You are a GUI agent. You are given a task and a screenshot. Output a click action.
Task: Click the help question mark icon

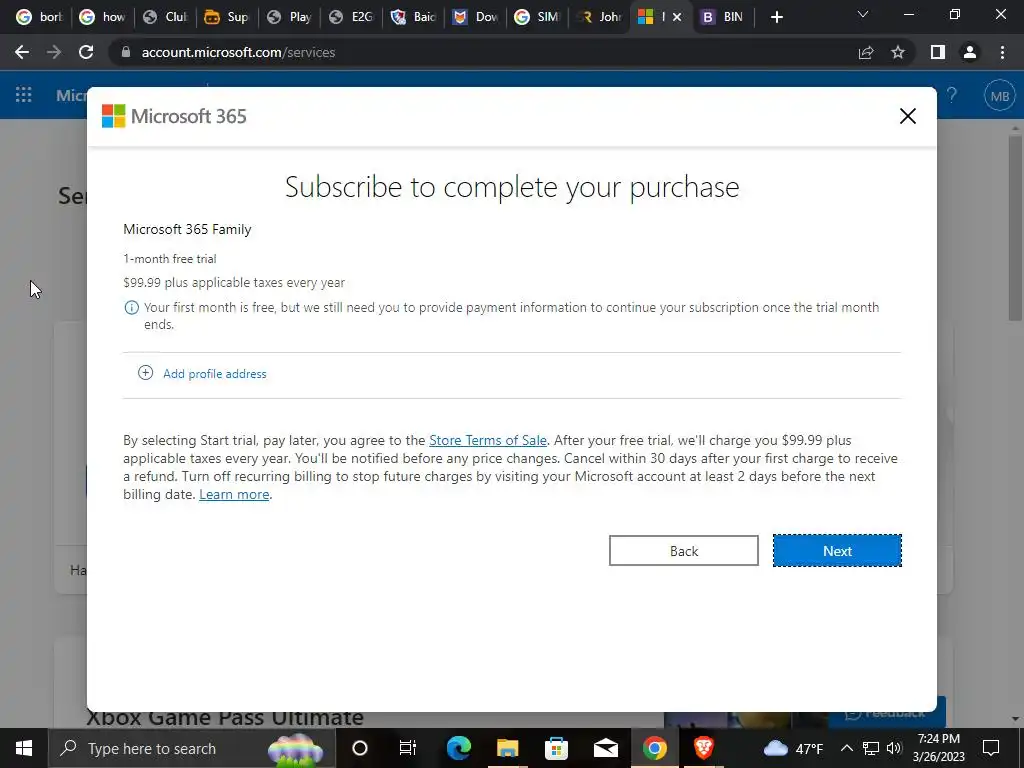[952, 96]
